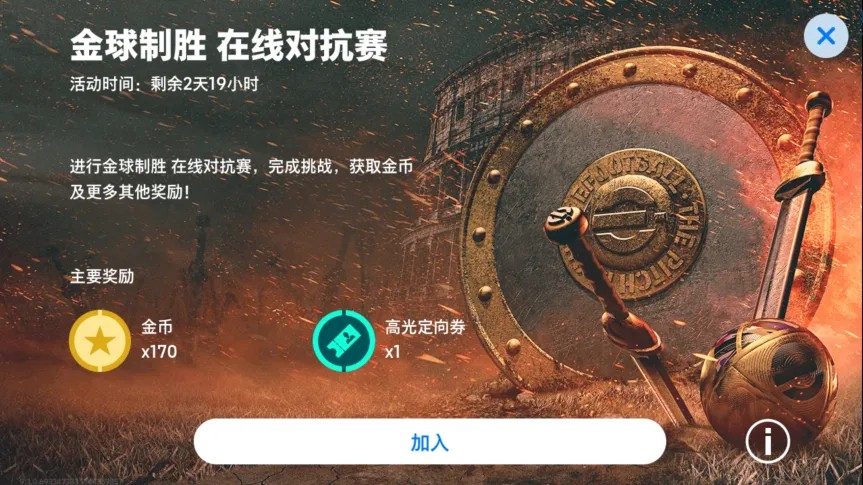Open the event info icon
863x485 pixels.
pos(768,441)
